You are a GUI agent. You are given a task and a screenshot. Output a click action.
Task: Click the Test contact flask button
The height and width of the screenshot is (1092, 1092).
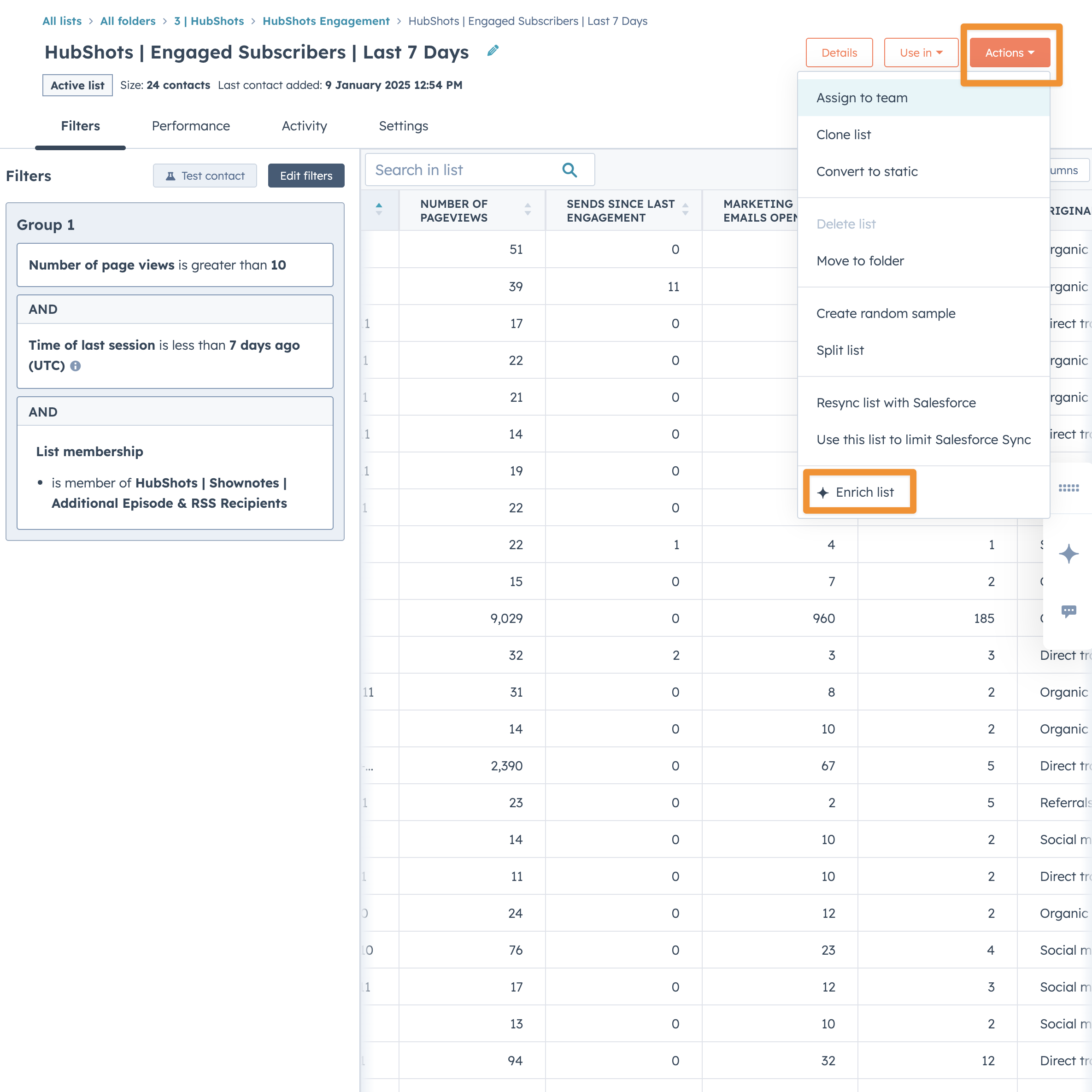pyautogui.click(x=205, y=176)
